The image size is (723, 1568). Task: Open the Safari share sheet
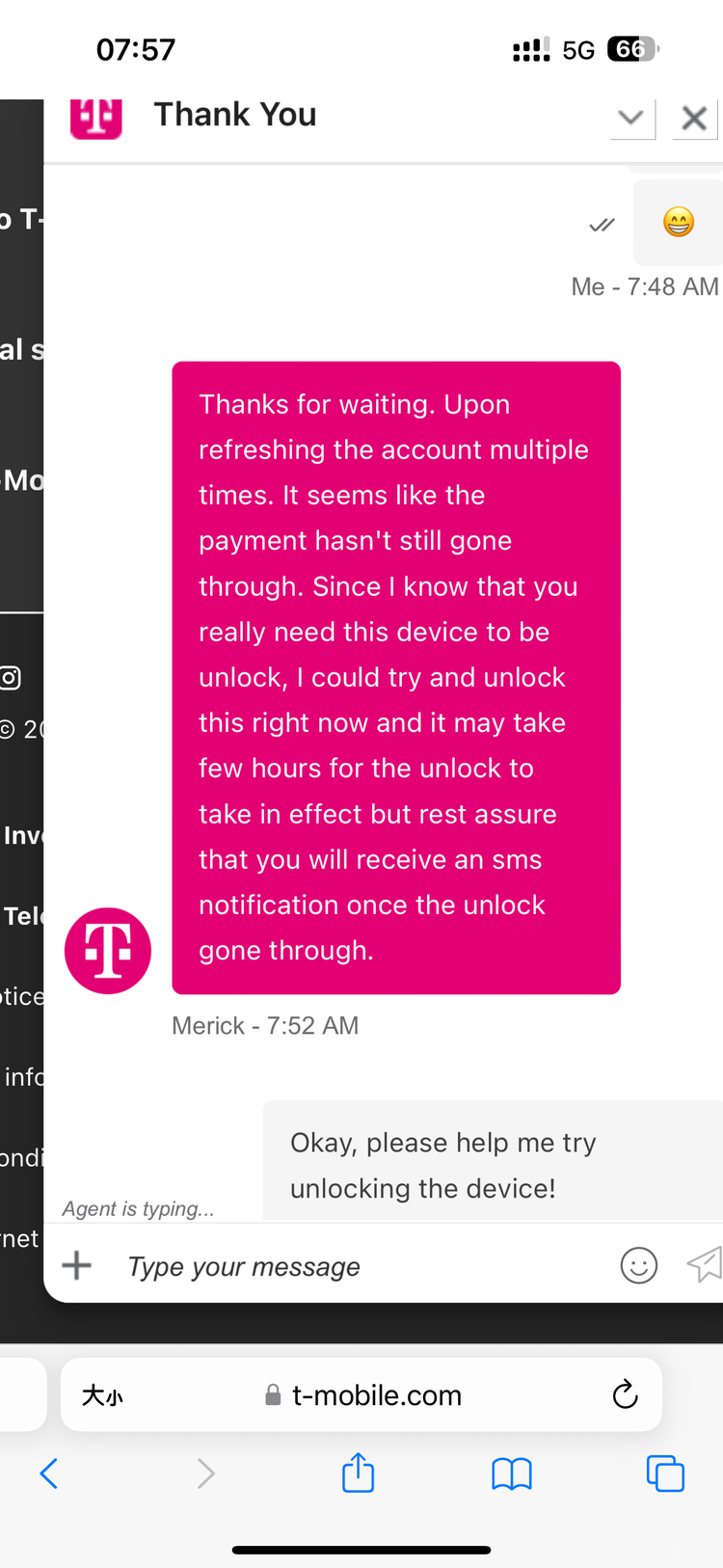(x=358, y=1473)
